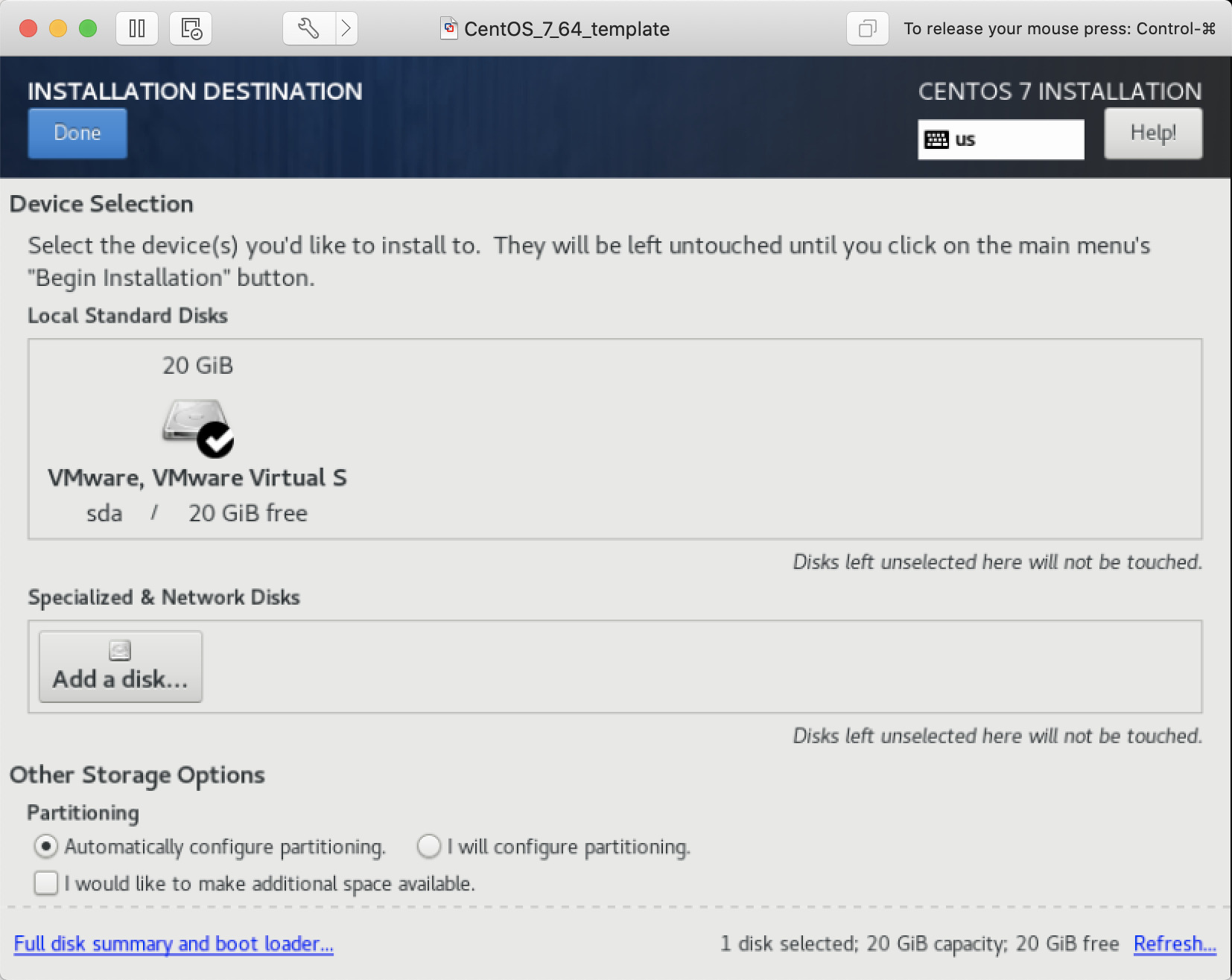Screen dimensions: 1232x980
Task: Click the small disk icon in Add a disk
Action: [120, 651]
